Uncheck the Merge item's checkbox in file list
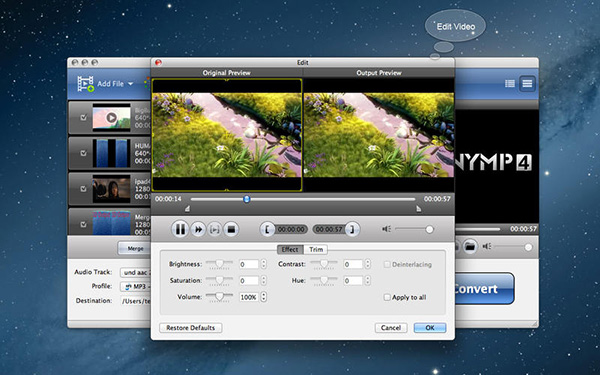 83,224
